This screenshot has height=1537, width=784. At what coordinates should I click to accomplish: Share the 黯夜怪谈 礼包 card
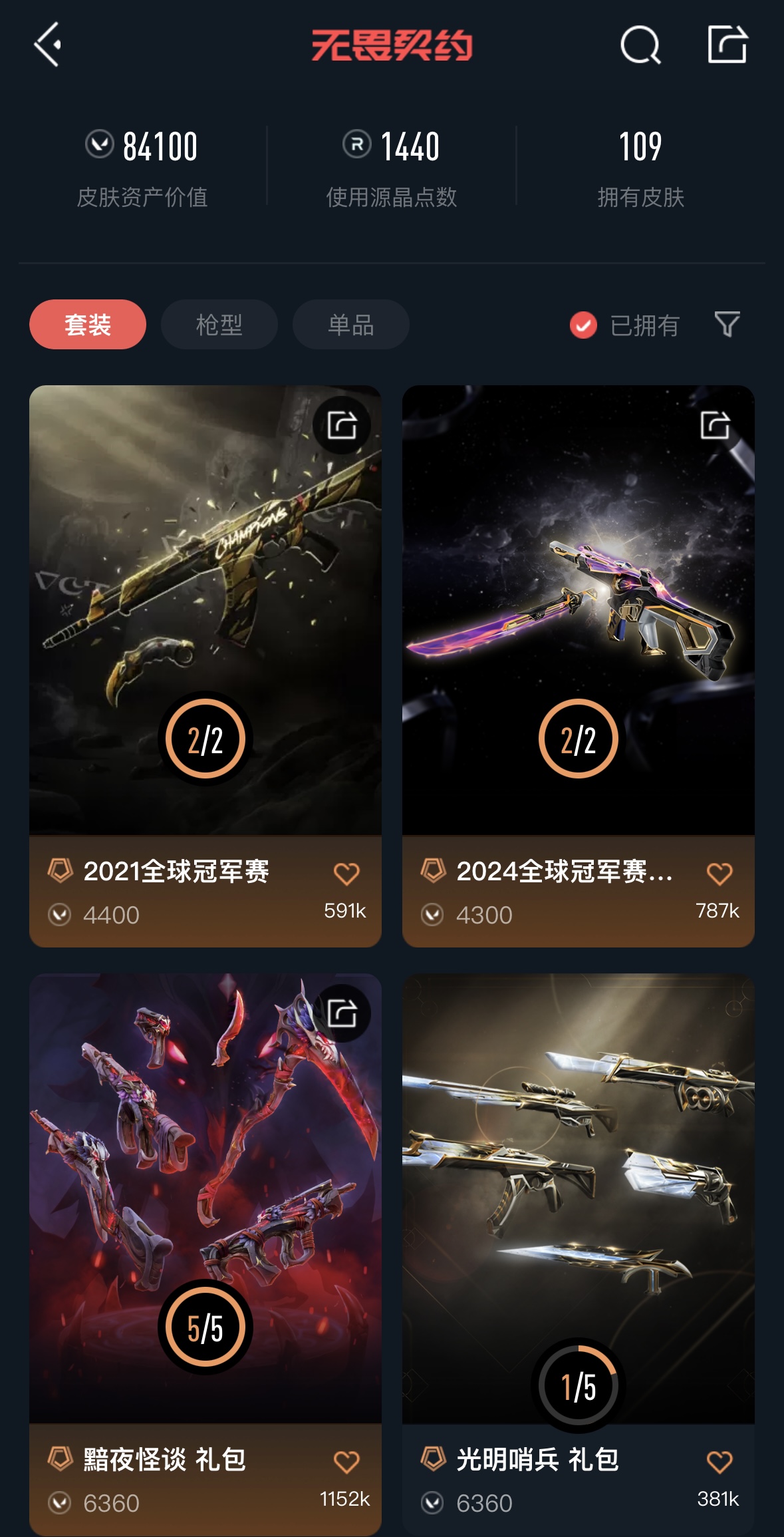coord(342,1013)
